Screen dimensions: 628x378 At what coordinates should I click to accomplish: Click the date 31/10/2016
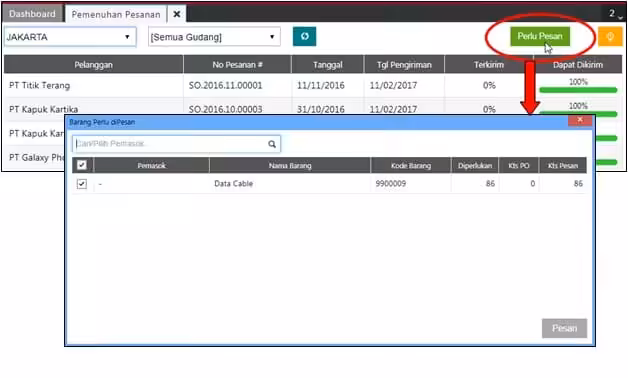coord(320,109)
